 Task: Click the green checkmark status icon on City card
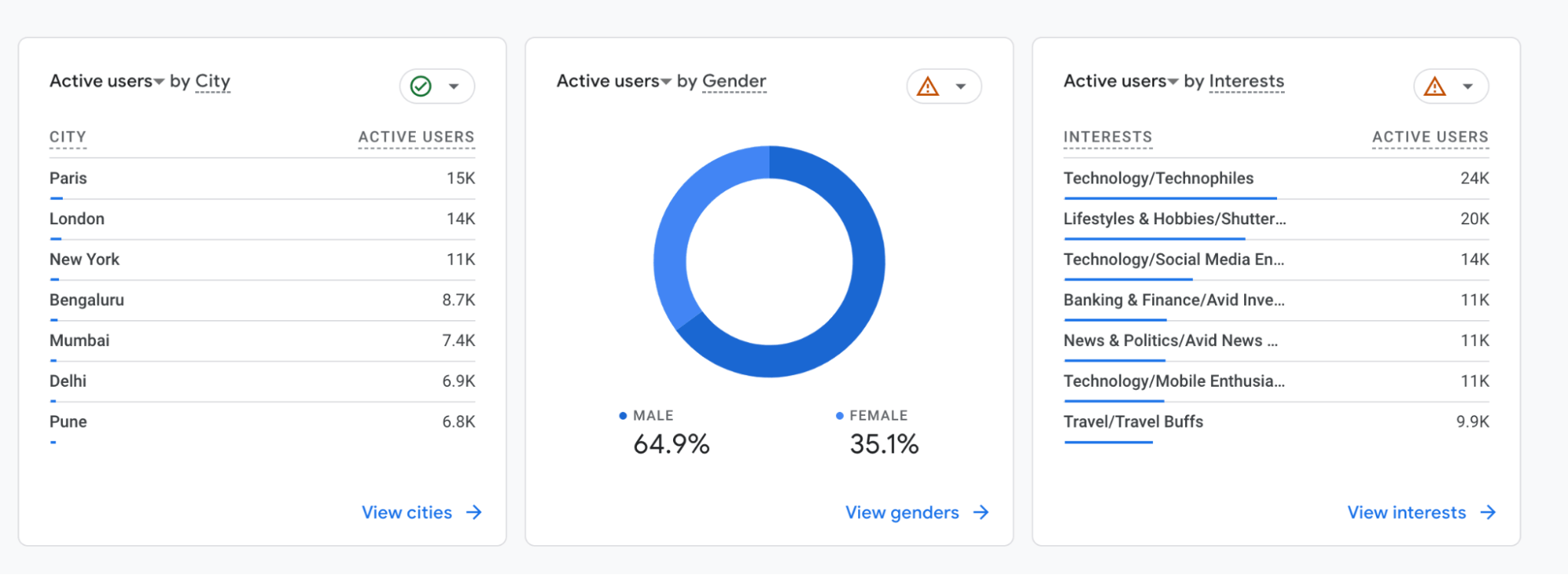pos(422,86)
